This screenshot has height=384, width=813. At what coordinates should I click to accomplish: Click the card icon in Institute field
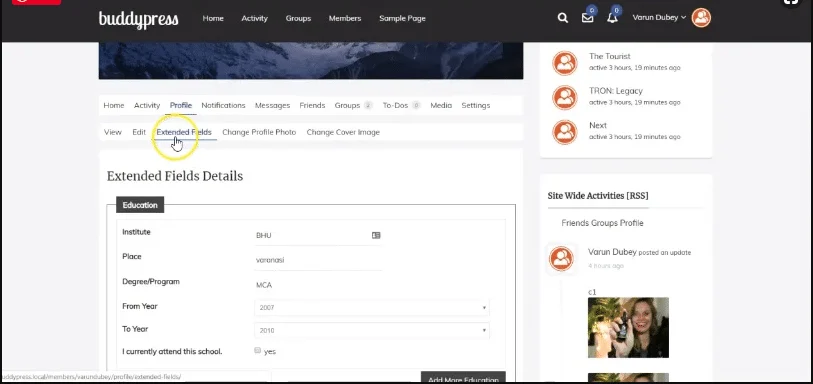click(376, 235)
